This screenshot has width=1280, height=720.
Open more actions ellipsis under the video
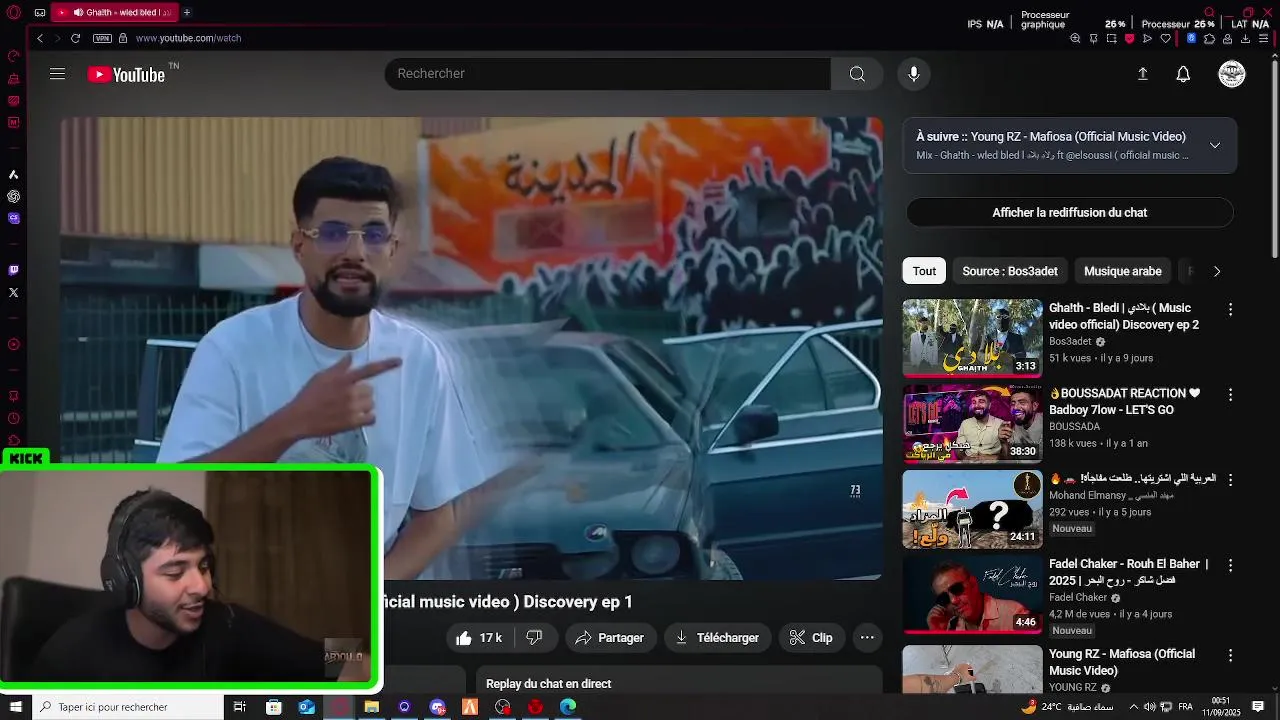(867, 638)
